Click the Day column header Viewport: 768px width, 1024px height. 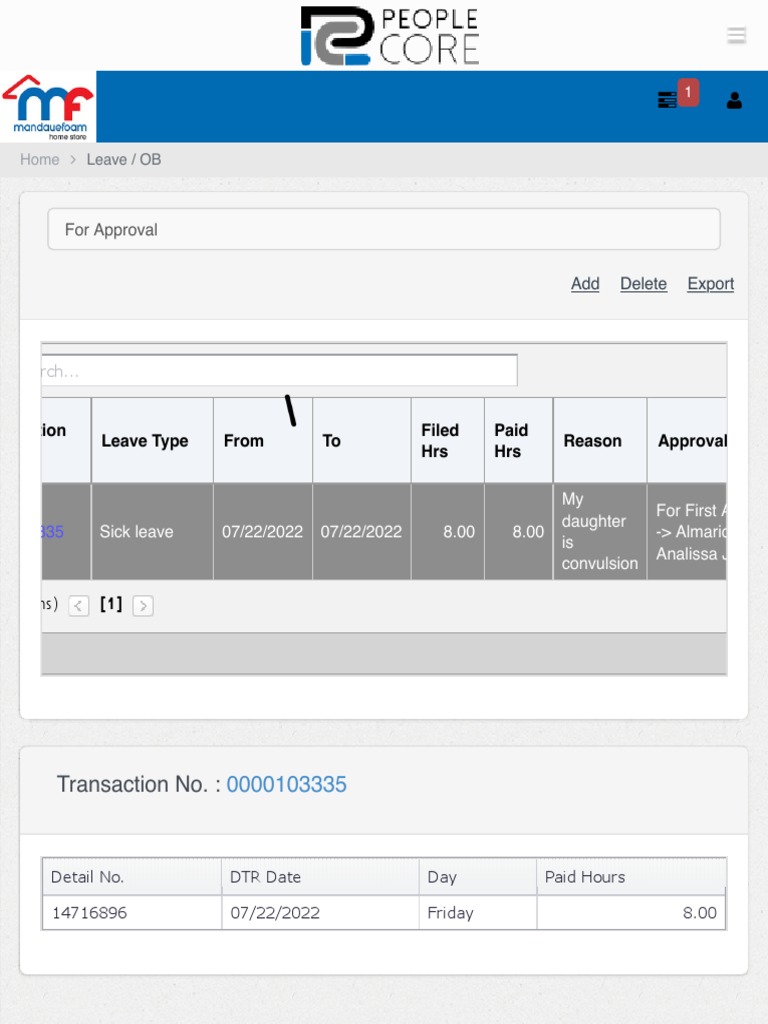477,876
